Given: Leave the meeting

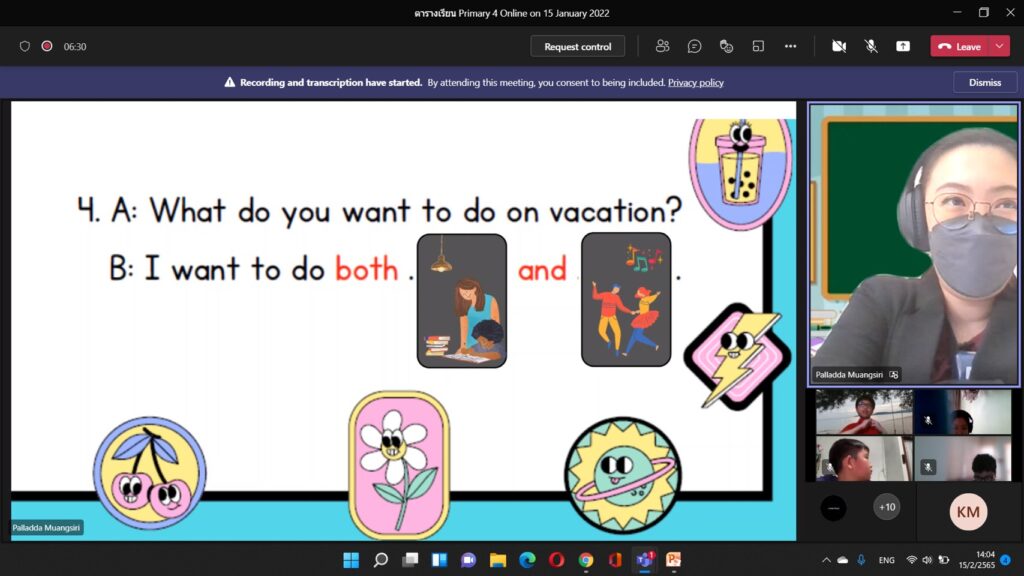Looking at the screenshot, I should [x=960, y=46].
